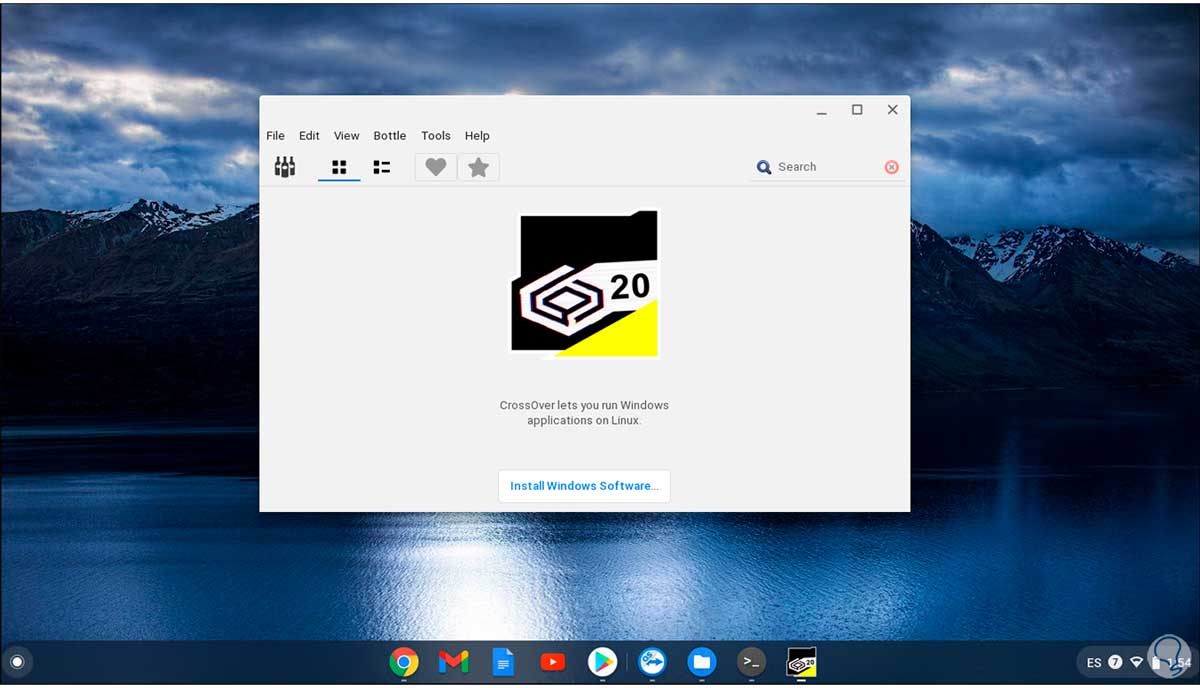
Task: Focus the Search field
Action: 827,167
